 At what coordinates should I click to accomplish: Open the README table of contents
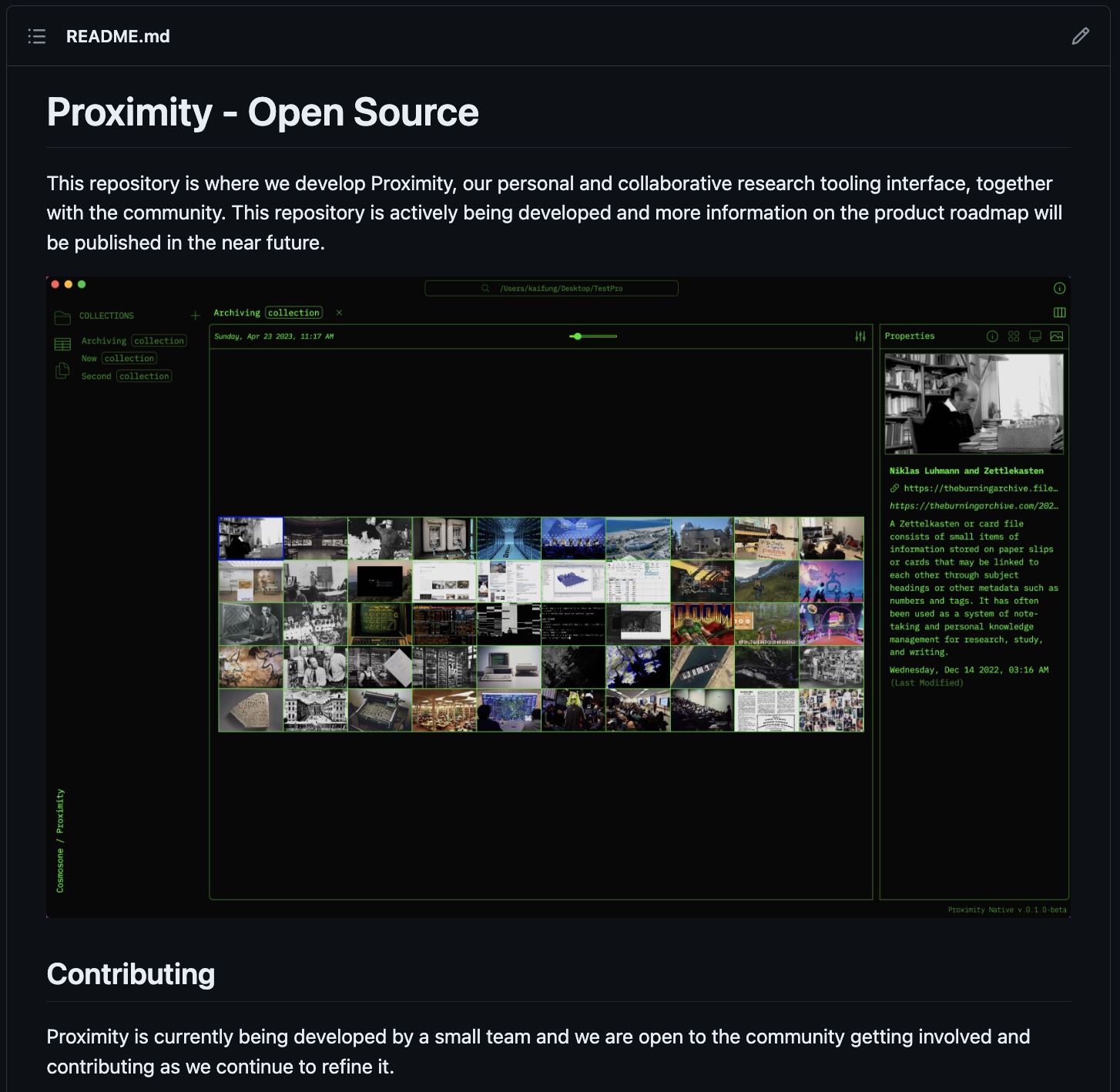(x=37, y=36)
